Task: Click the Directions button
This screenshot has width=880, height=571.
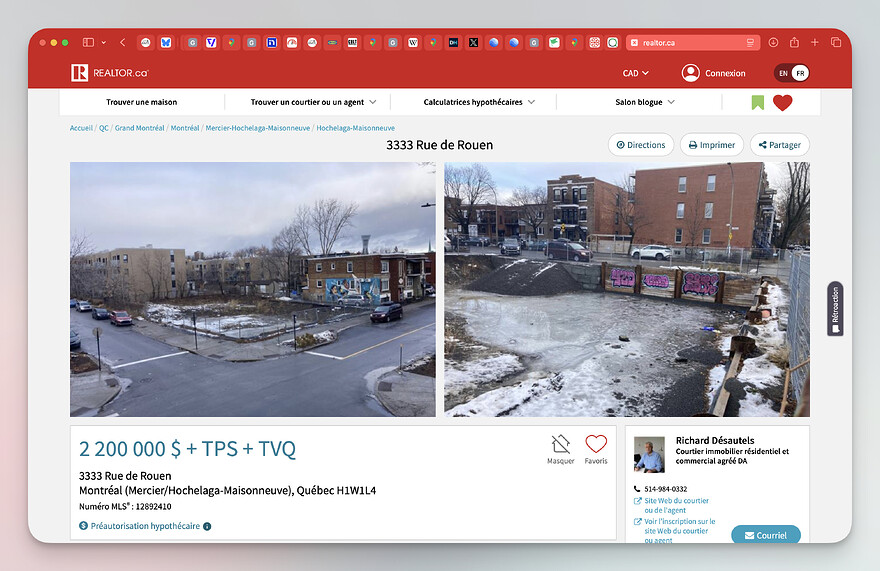Action: point(641,145)
